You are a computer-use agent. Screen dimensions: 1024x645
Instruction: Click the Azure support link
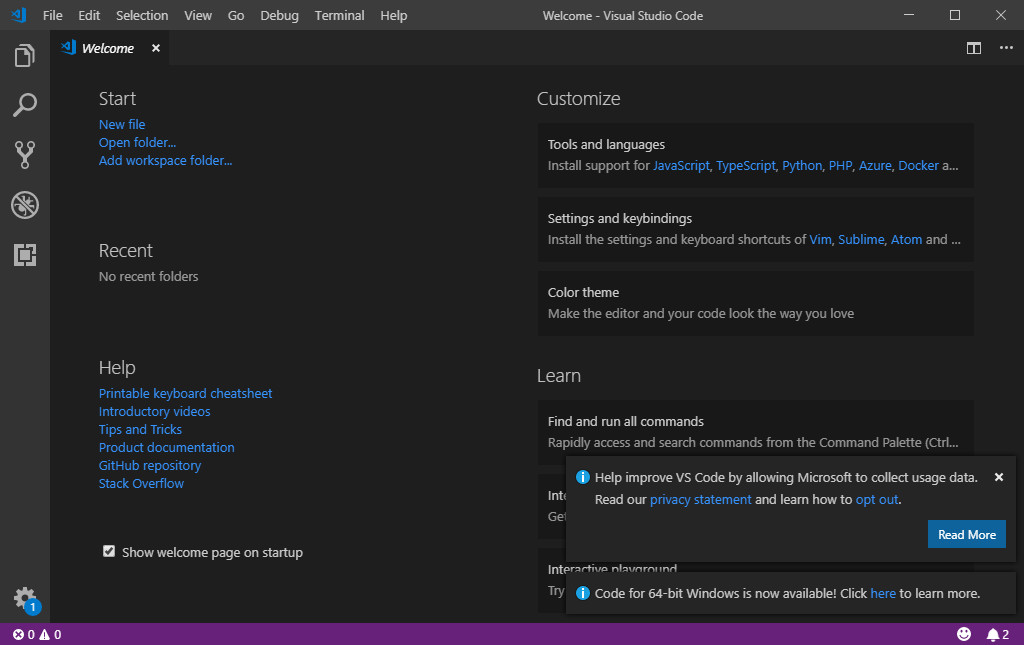pyautogui.click(x=875, y=166)
